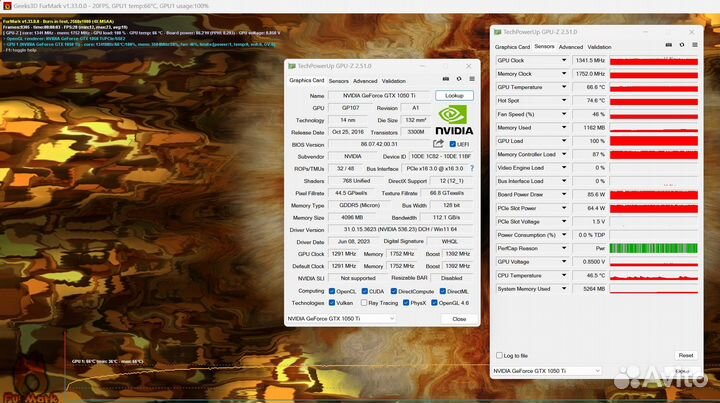Toggle the PhysX checkbox
The width and height of the screenshot is (720, 403).
(x=406, y=302)
